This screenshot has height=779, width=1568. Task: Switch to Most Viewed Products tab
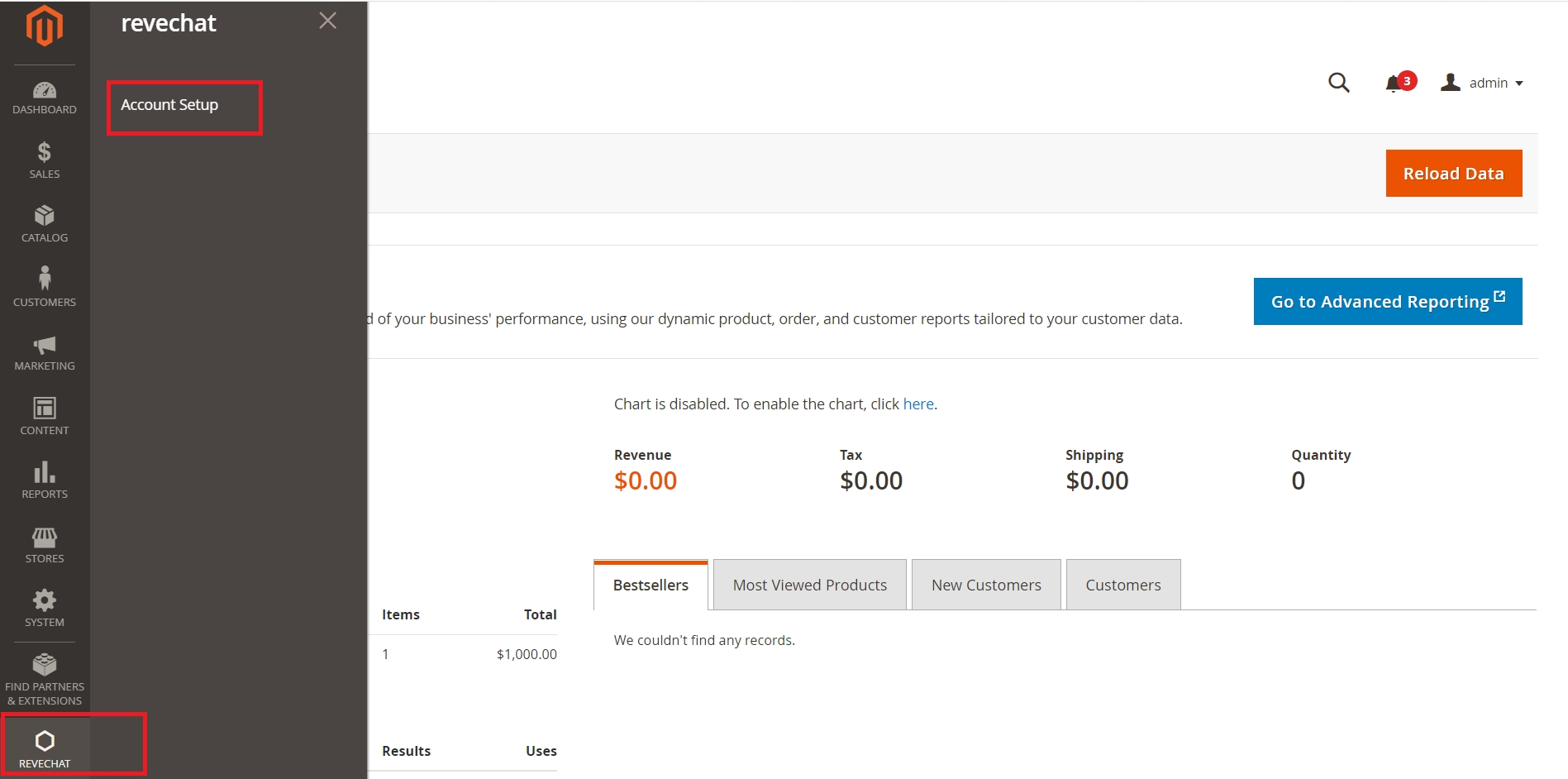[x=809, y=585]
